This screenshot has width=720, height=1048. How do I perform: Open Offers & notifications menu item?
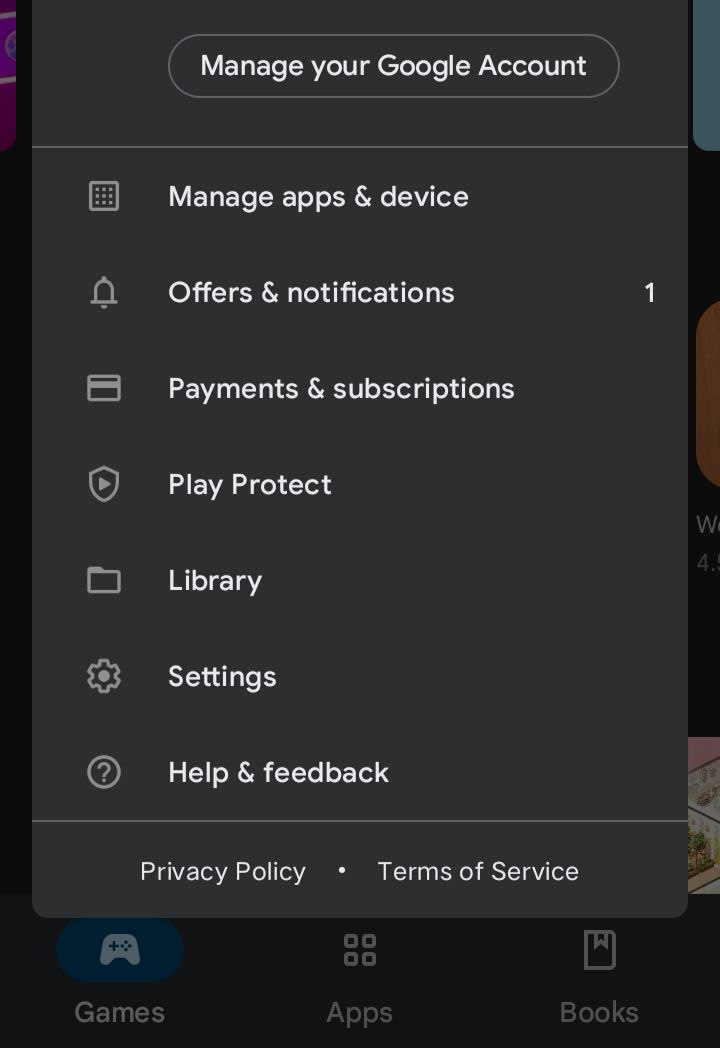click(x=311, y=293)
